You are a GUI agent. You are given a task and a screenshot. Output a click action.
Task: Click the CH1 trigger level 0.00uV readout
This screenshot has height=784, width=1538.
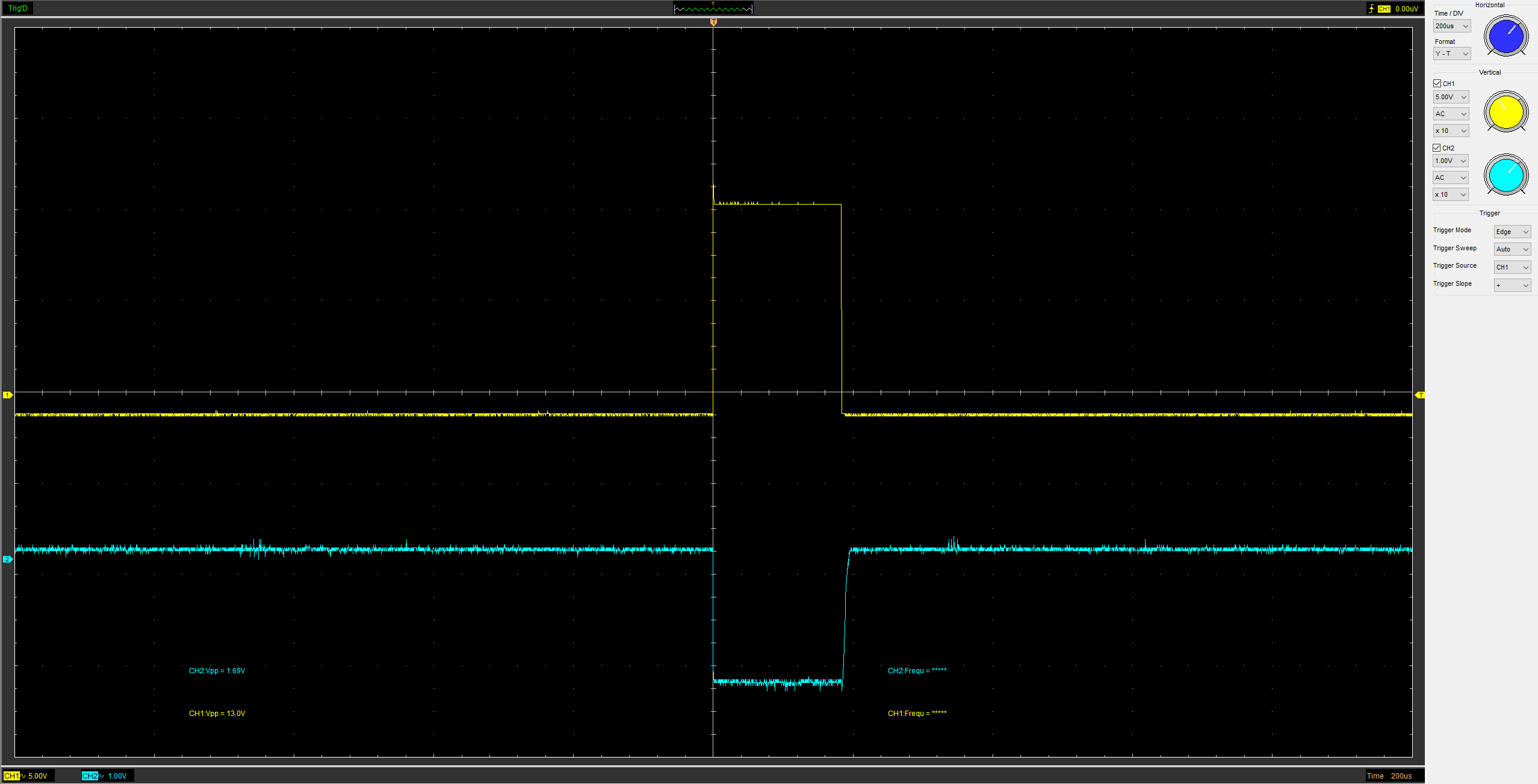[x=1407, y=9]
